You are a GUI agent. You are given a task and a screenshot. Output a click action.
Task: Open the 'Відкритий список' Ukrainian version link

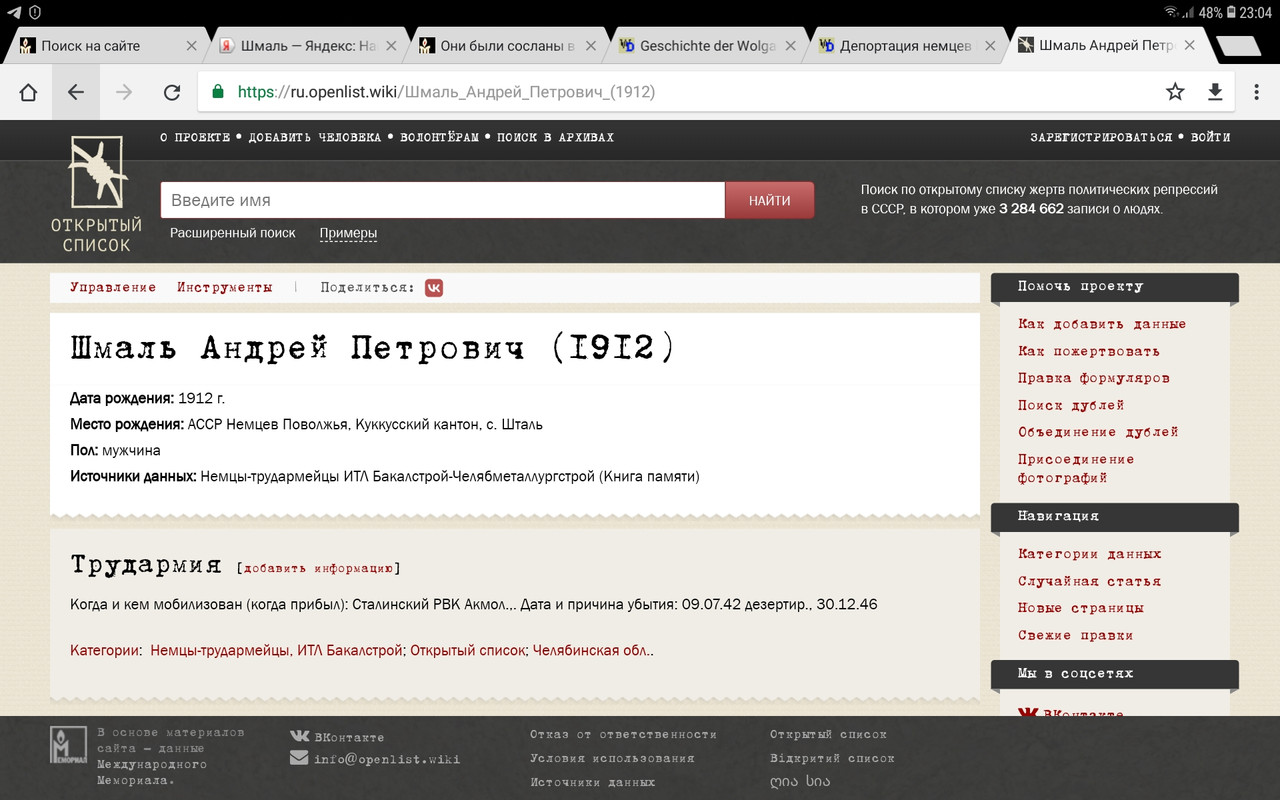point(832,758)
